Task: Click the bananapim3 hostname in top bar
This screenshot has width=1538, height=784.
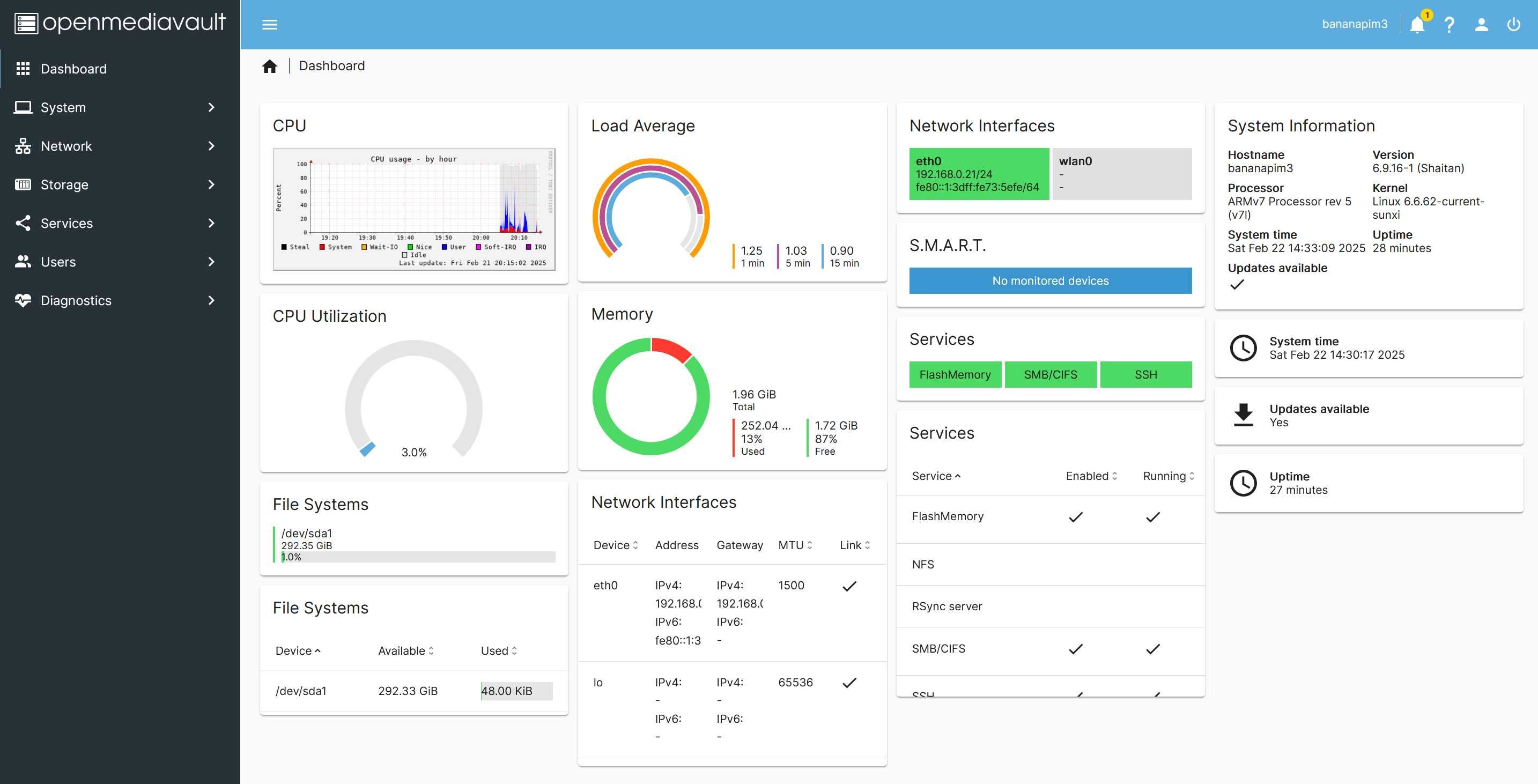Action: pos(1355,25)
